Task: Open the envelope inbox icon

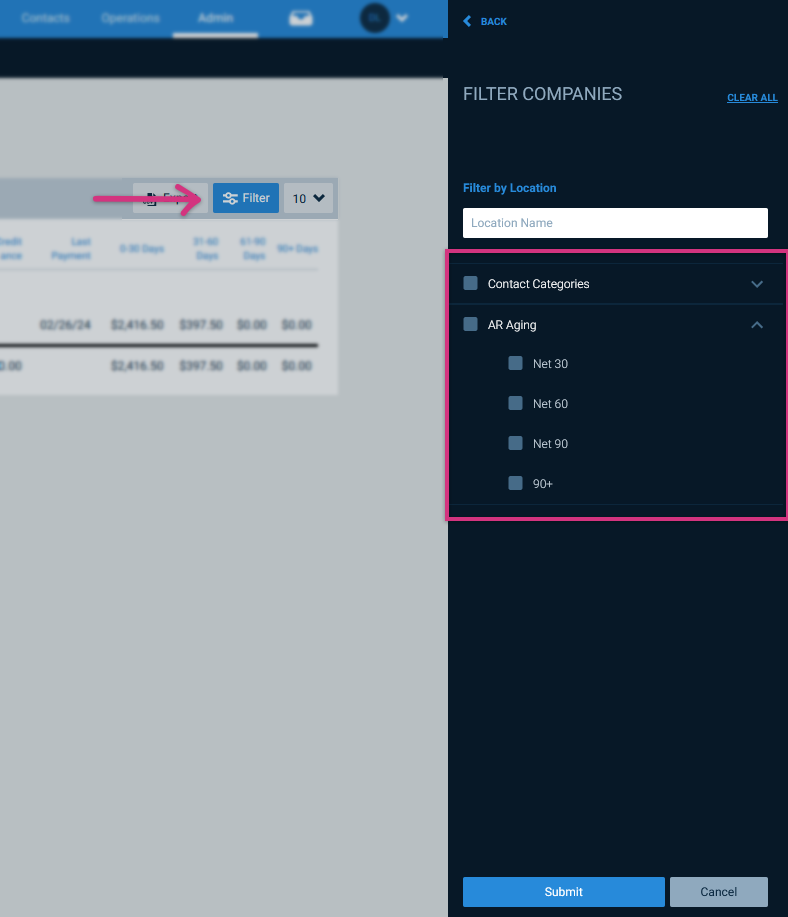Action: tap(300, 18)
